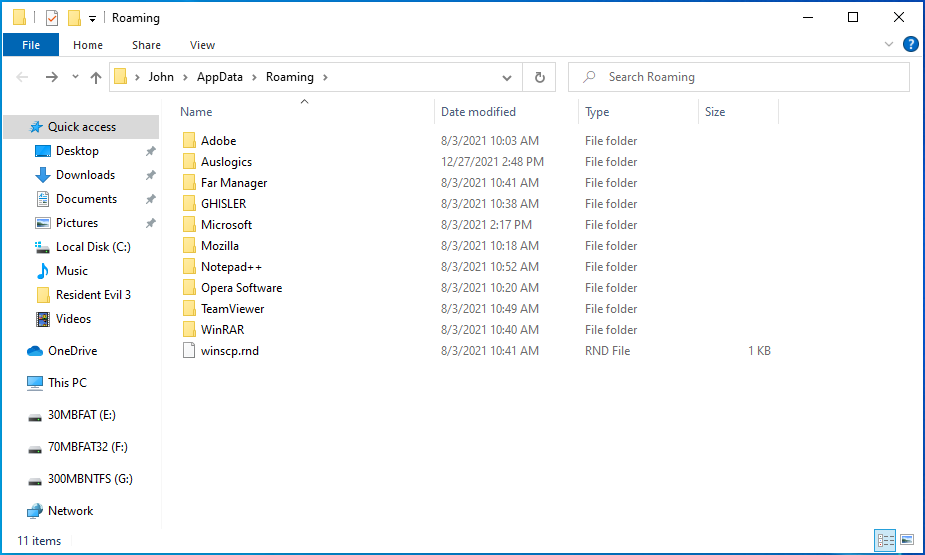This screenshot has height=555, width=925.
Task: Open the Help question mark icon
Action: pyautogui.click(x=910, y=45)
